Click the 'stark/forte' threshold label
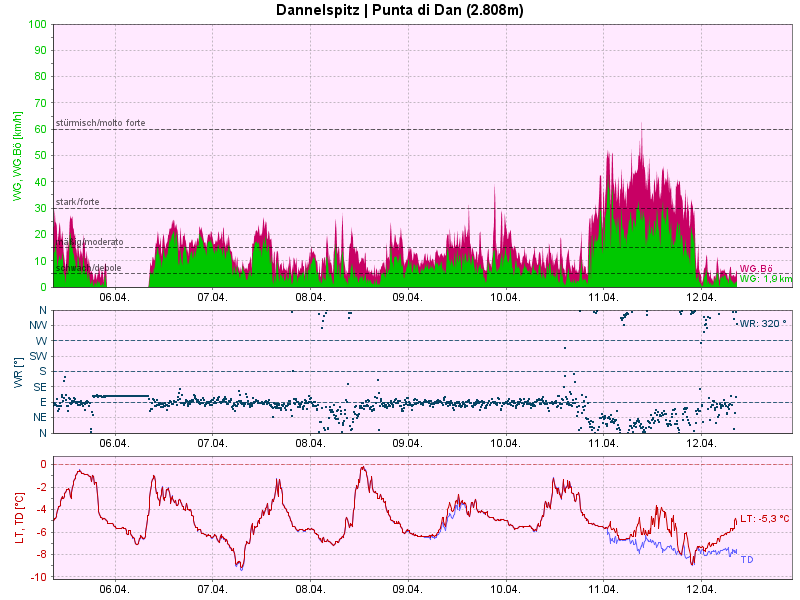Viewport: 800px width, 600px height. tap(78, 202)
